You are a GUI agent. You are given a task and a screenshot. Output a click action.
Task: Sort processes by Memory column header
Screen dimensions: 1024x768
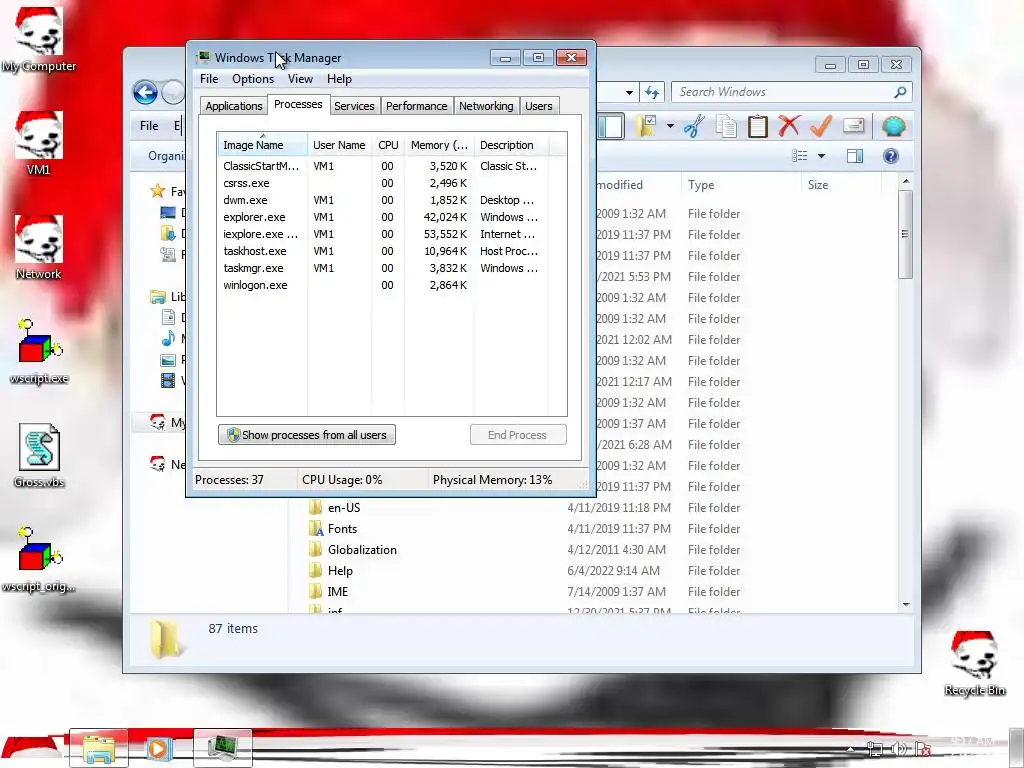pyautogui.click(x=439, y=145)
